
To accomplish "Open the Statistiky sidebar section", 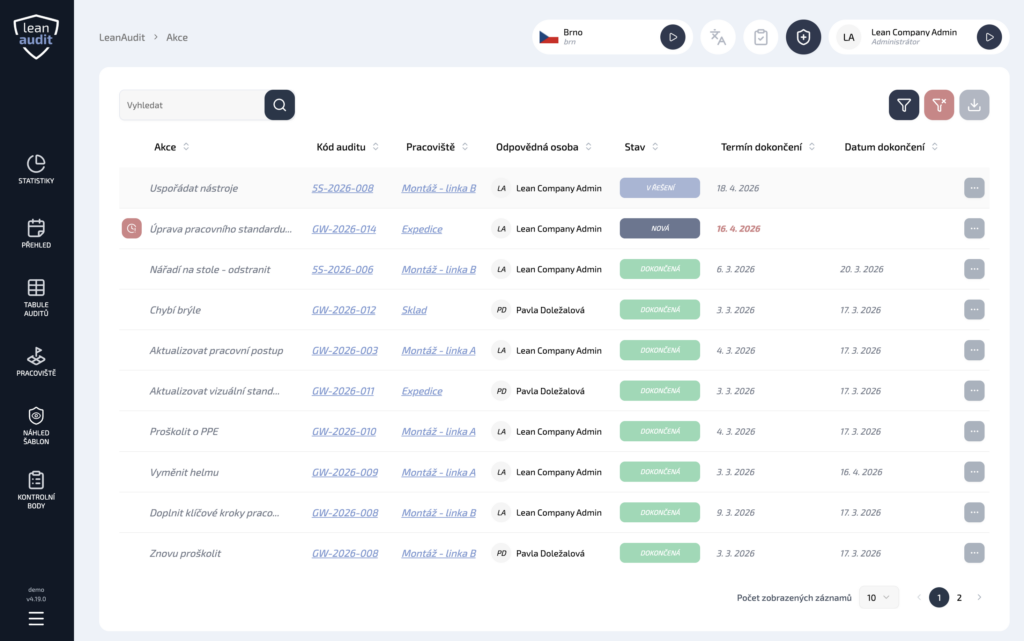I will 36,169.
